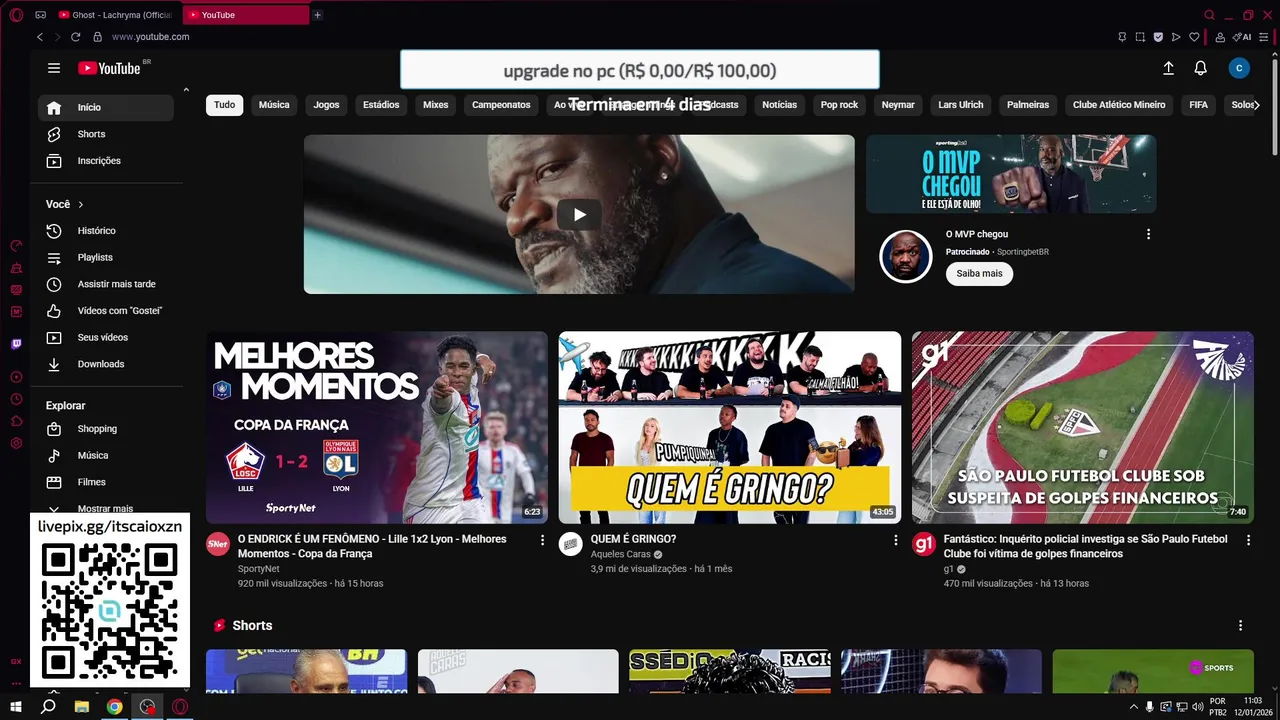1280x720 pixels.
Task: Open the Aqueles Caras channel link
Action: point(620,554)
